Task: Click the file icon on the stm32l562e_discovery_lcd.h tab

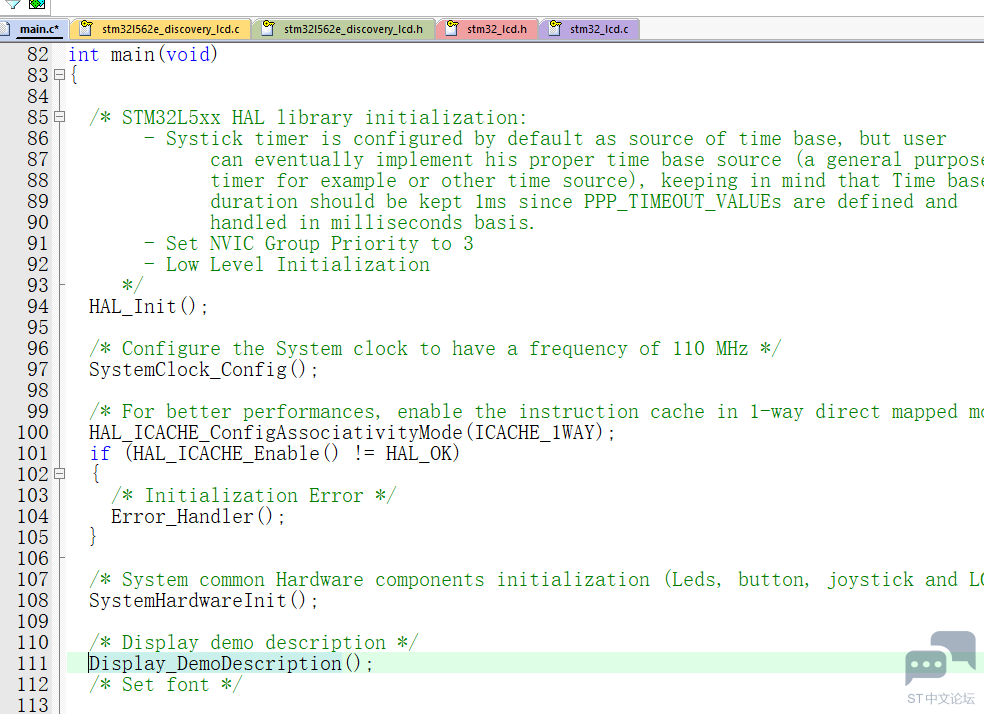Action: click(x=268, y=28)
